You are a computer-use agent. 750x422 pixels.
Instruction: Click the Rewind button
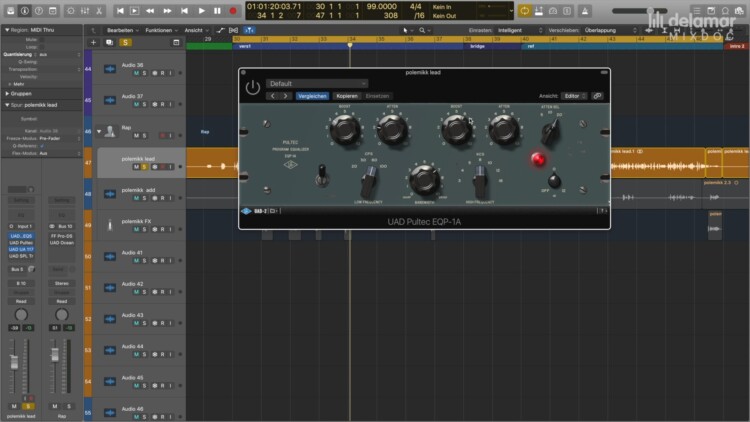pos(150,11)
